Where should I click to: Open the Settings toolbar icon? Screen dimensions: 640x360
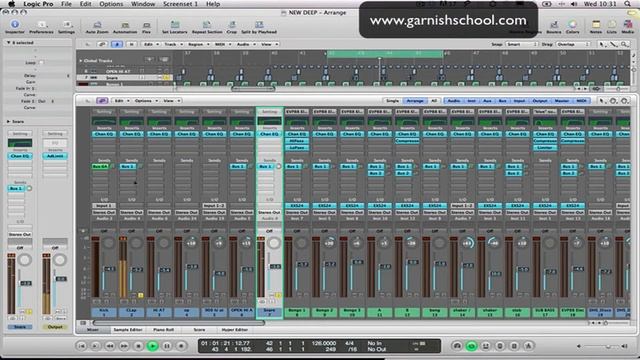point(66,26)
